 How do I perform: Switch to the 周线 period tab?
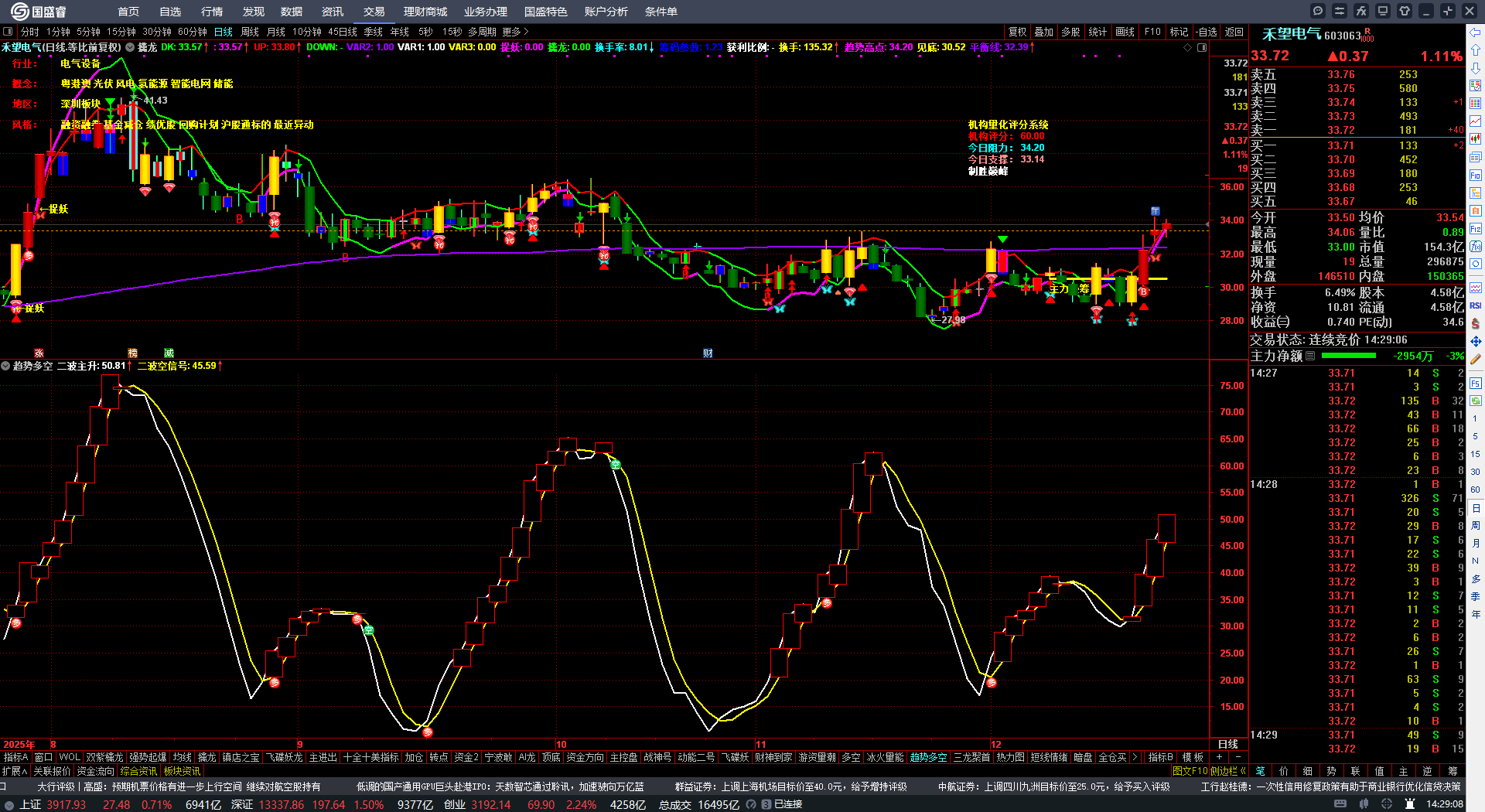250,32
